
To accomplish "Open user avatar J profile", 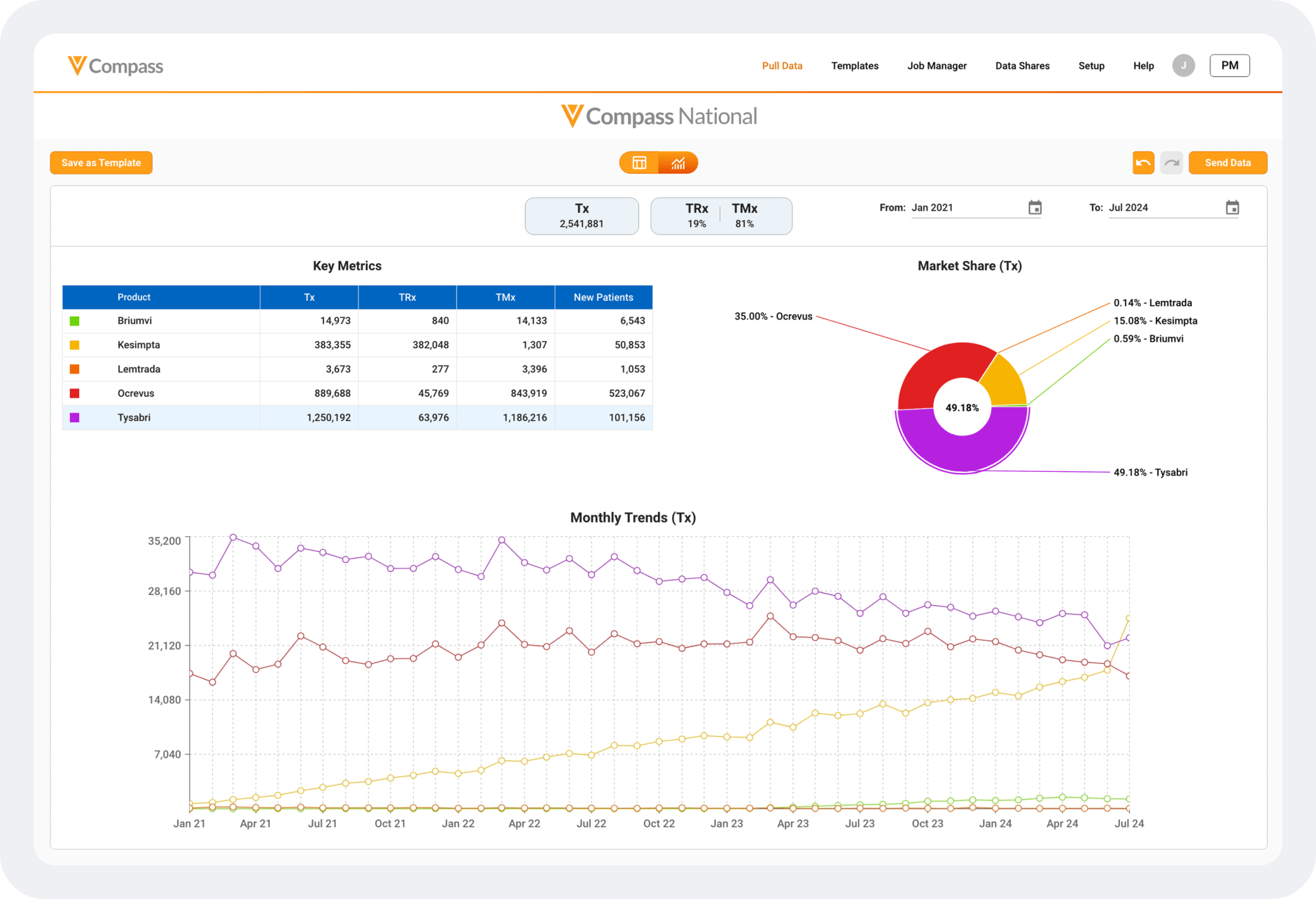I will (x=1183, y=66).
